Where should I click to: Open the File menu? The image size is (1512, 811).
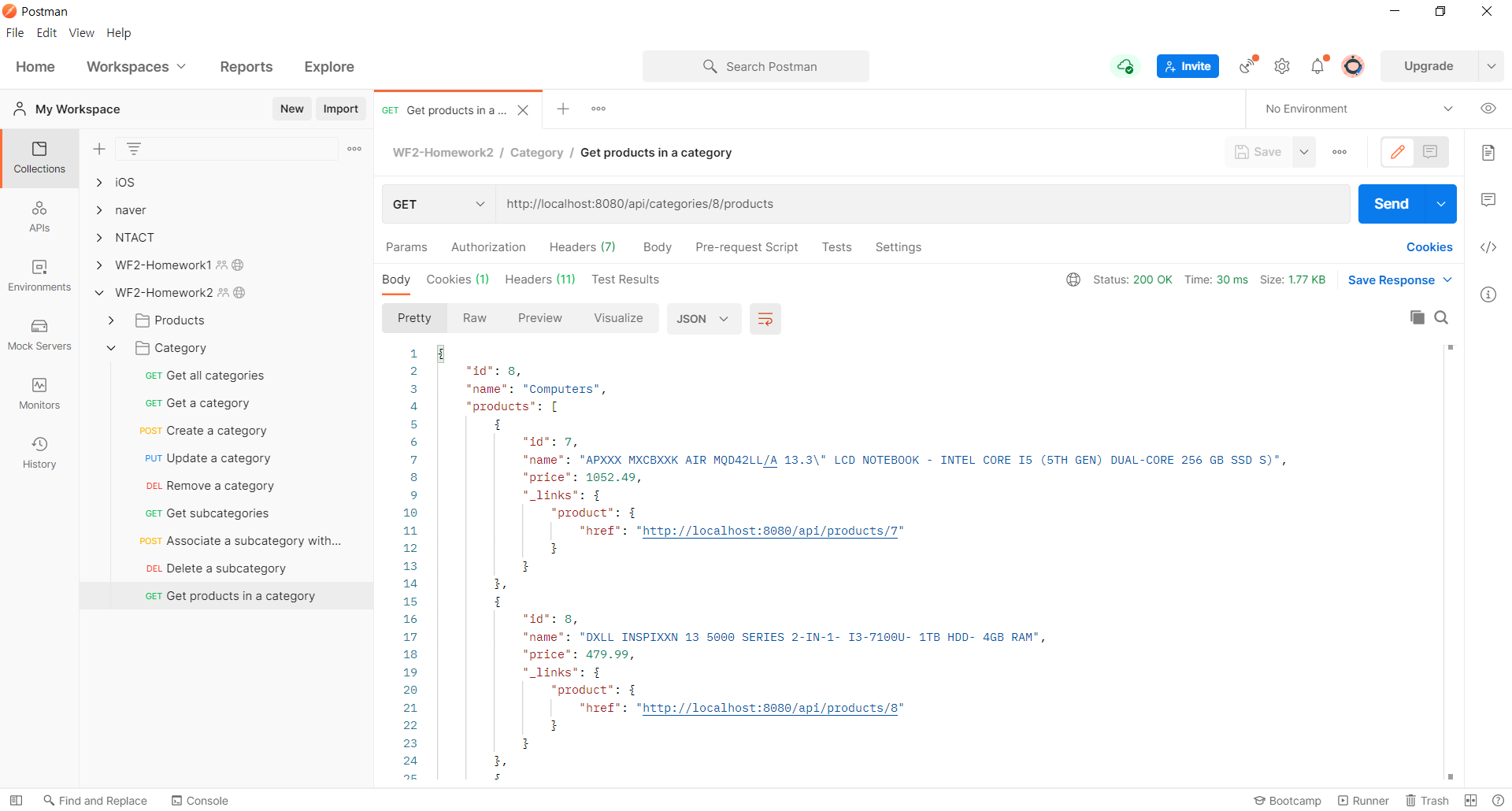[x=15, y=33]
